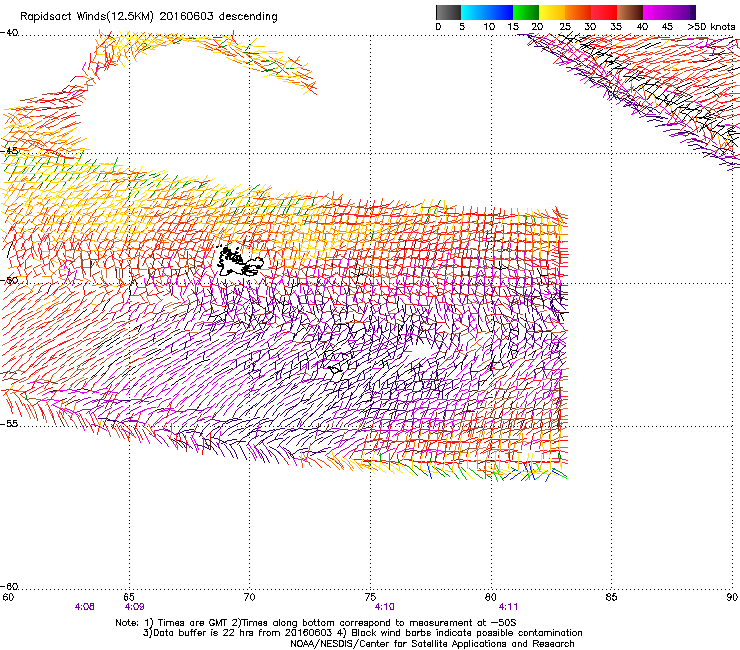Click the purple "4:10" overpass time
Viewport: 740px width, 650px height.
pos(385,607)
